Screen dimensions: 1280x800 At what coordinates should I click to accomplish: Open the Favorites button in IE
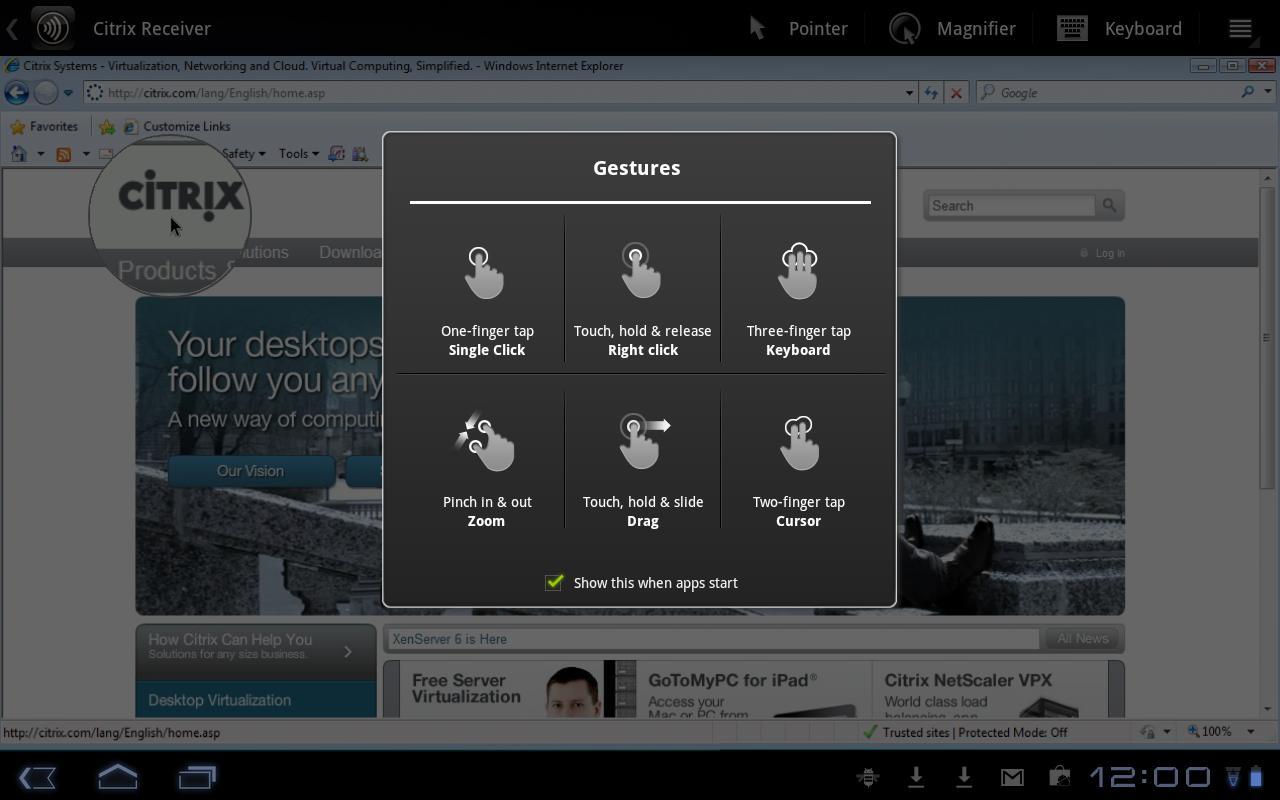click(44, 127)
